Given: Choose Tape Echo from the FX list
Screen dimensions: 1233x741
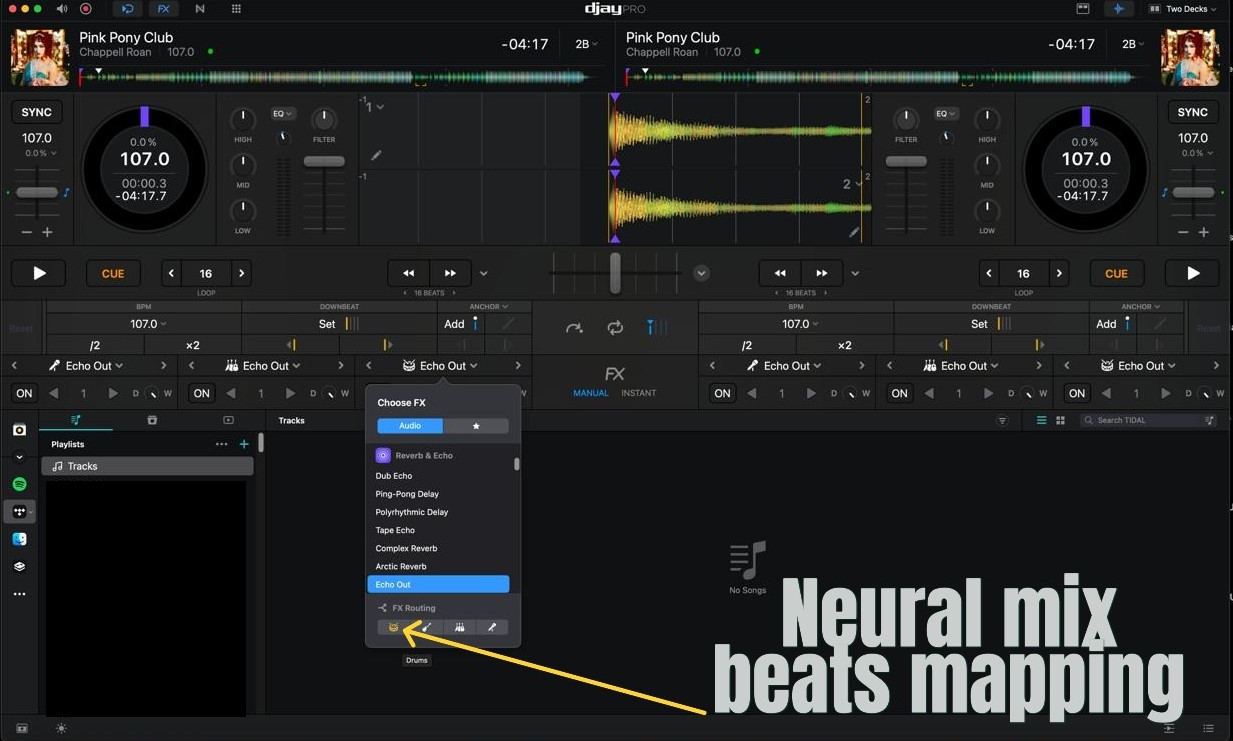Looking at the screenshot, I should click(395, 530).
